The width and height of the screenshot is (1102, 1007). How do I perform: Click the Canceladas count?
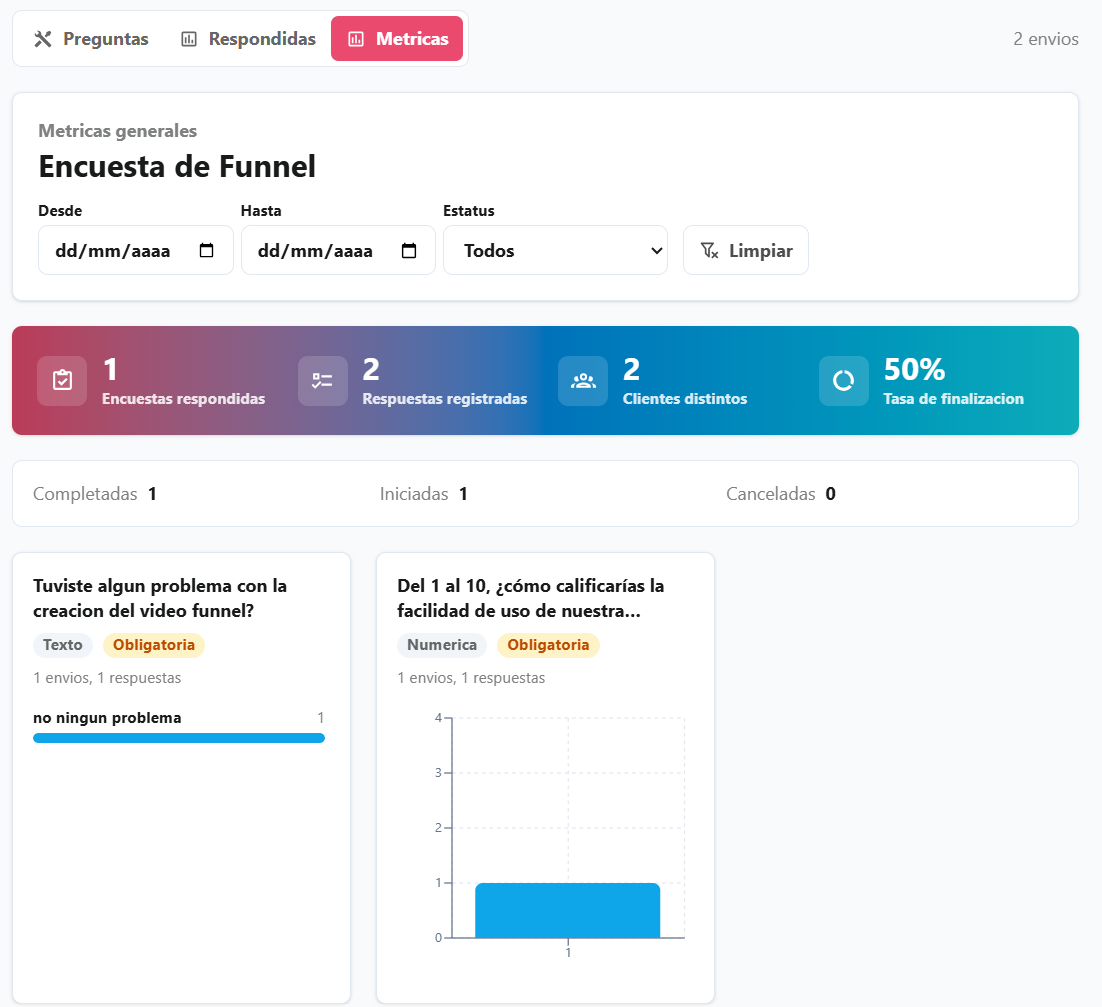pos(831,494)
